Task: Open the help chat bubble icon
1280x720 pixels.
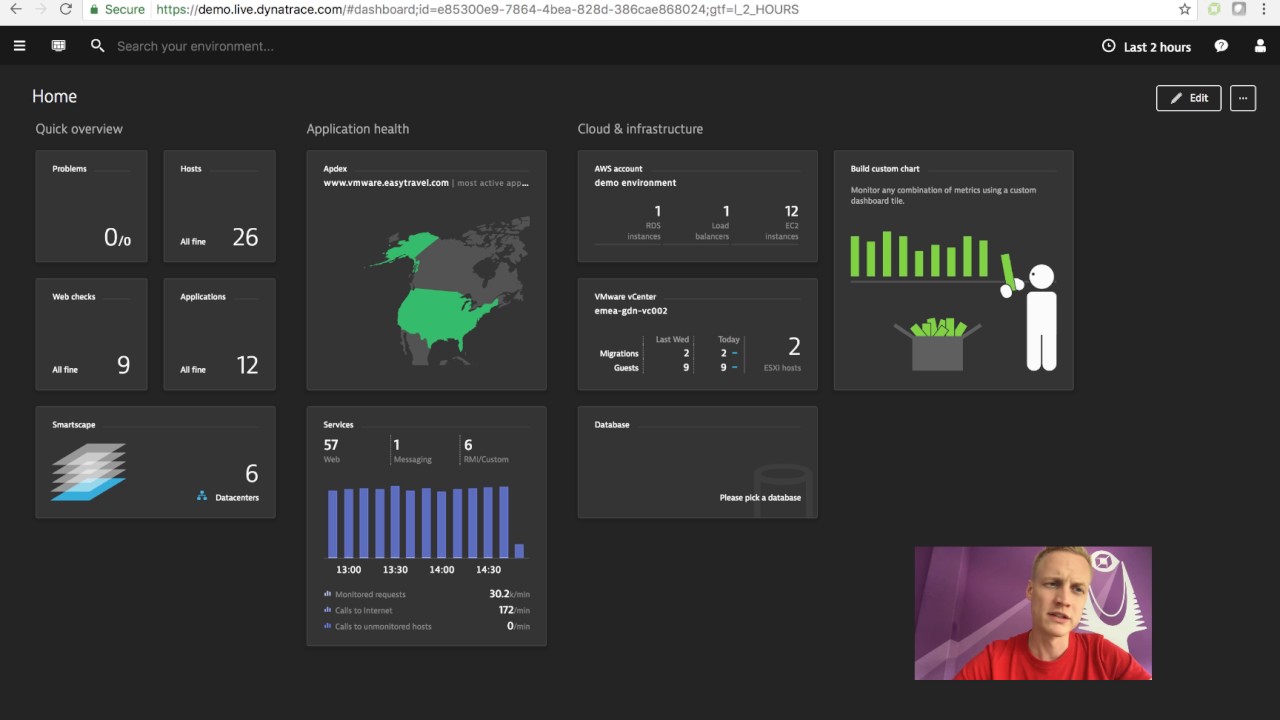Action: 1221,46
